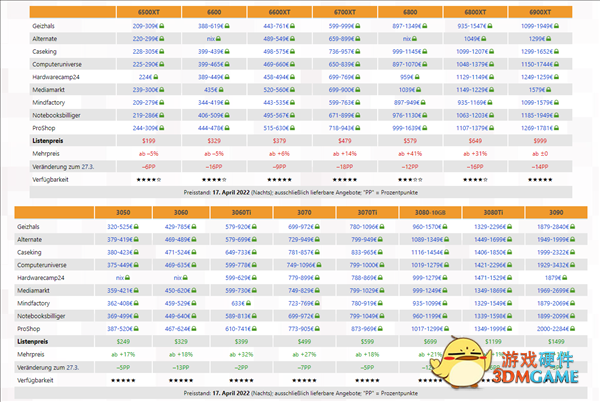Image resolution: width=600 pixels, height=402 pixels.
Task: Click the lock icon after Mediamarkt 6800XT price 1149-1229€
Action: (491, 90)
